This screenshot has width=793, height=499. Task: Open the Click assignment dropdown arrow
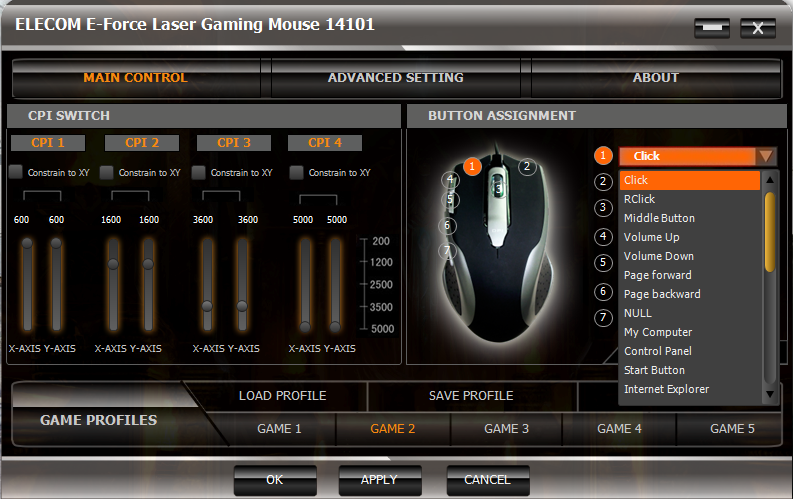766,156
